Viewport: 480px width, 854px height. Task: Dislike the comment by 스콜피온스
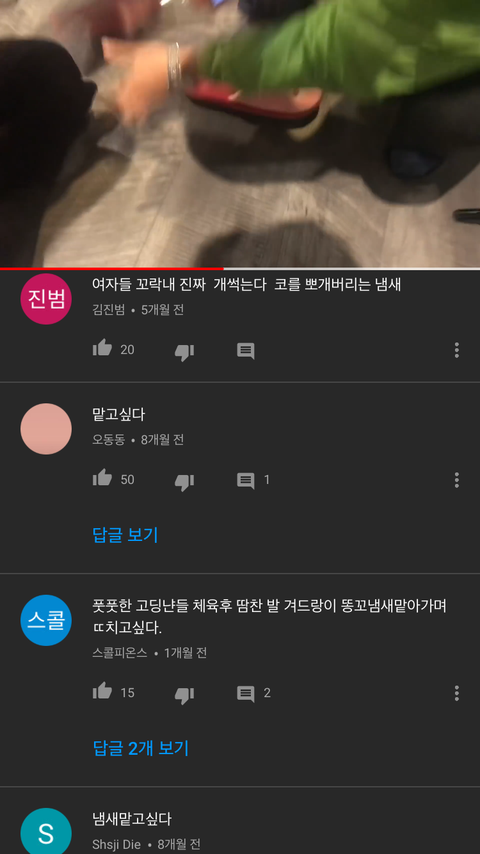point(184,696)
